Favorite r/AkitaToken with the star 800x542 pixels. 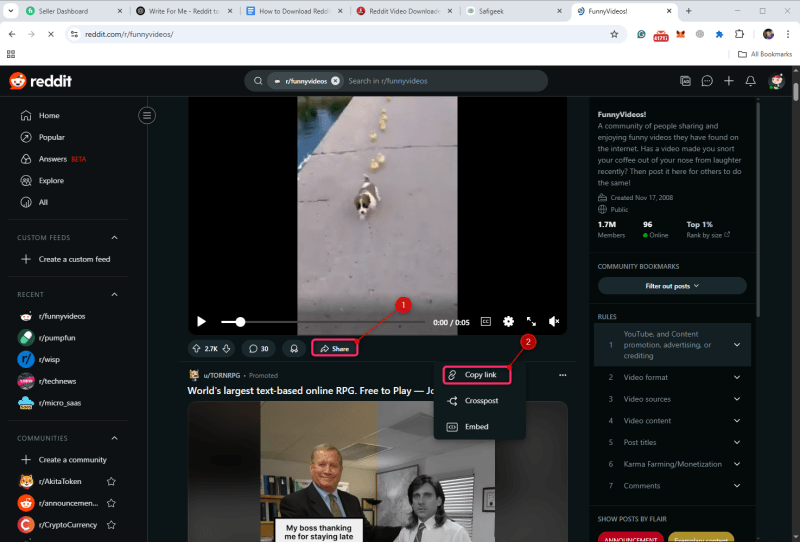click(x=111, y=481)
